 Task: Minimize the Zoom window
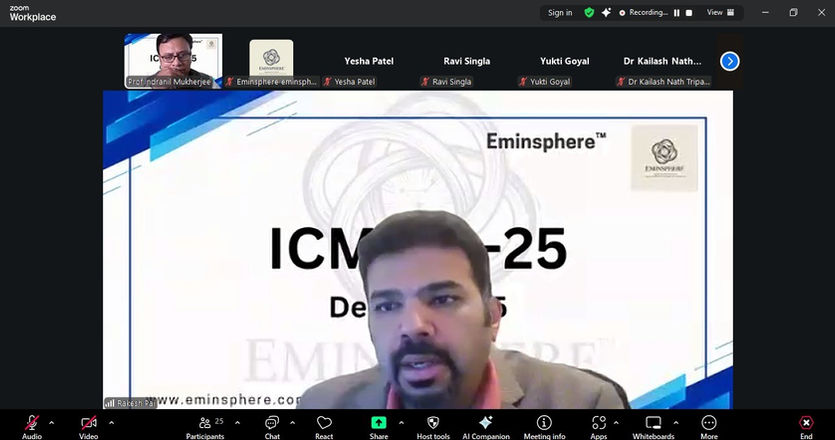(765, 12)
